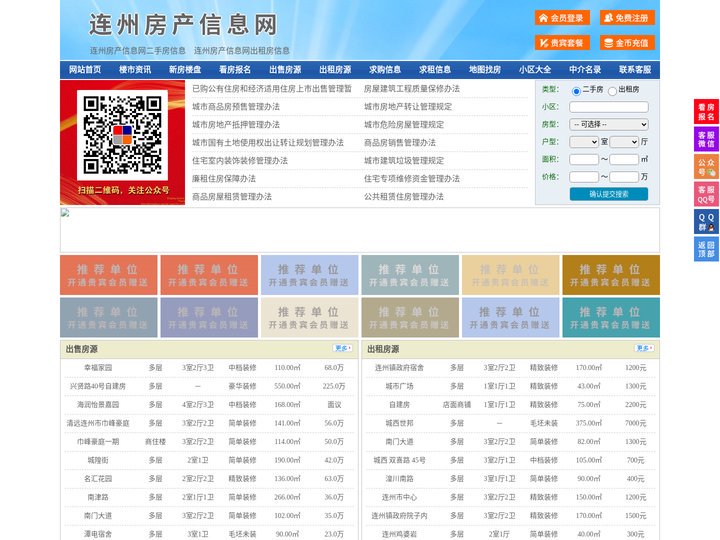
Task: Select the 二手房 radio button
Action: click(576, 91)
